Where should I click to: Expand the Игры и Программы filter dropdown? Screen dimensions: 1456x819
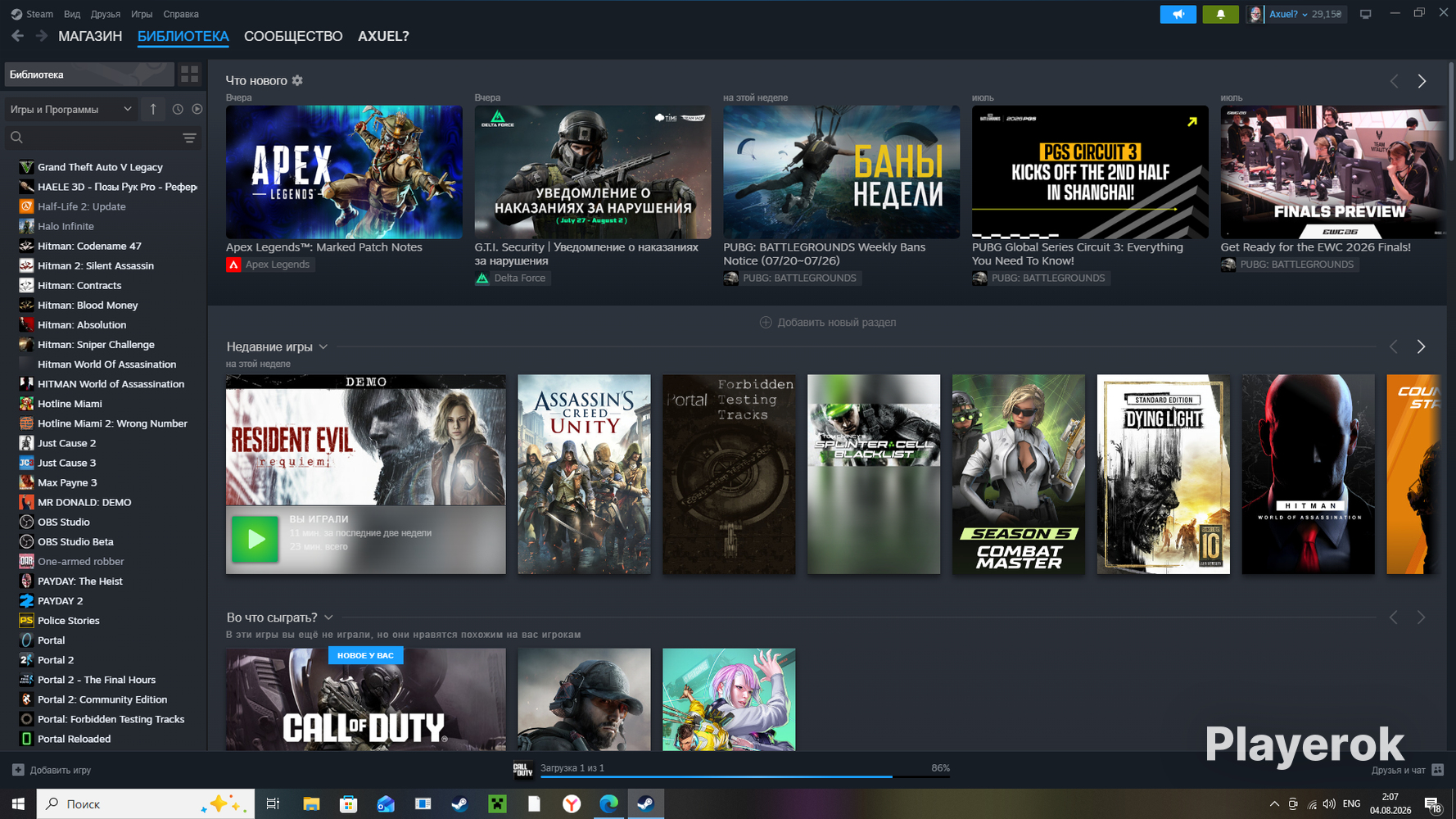pos(71,109)
